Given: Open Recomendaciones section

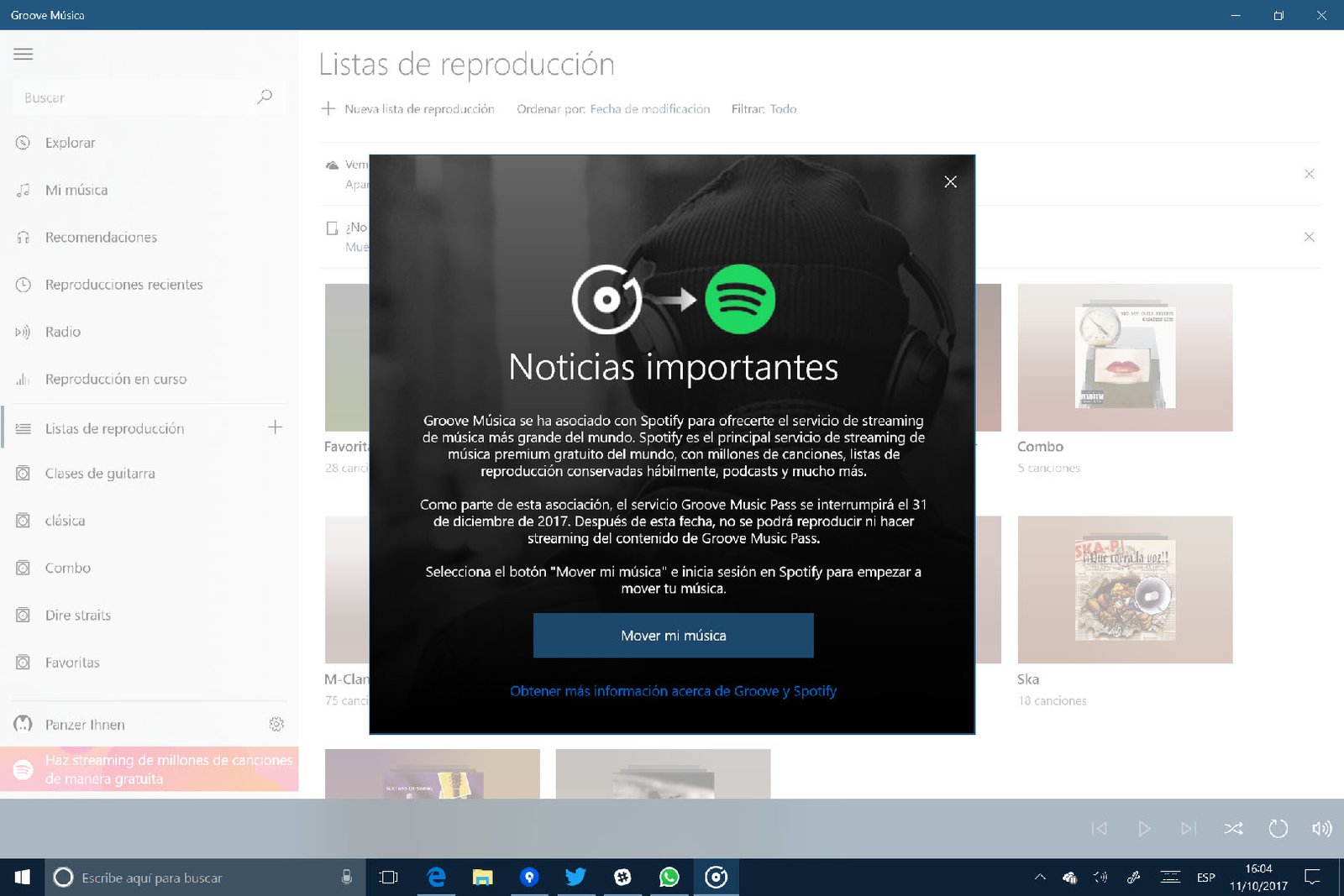Looking at the screenshot, I should 149,238.
